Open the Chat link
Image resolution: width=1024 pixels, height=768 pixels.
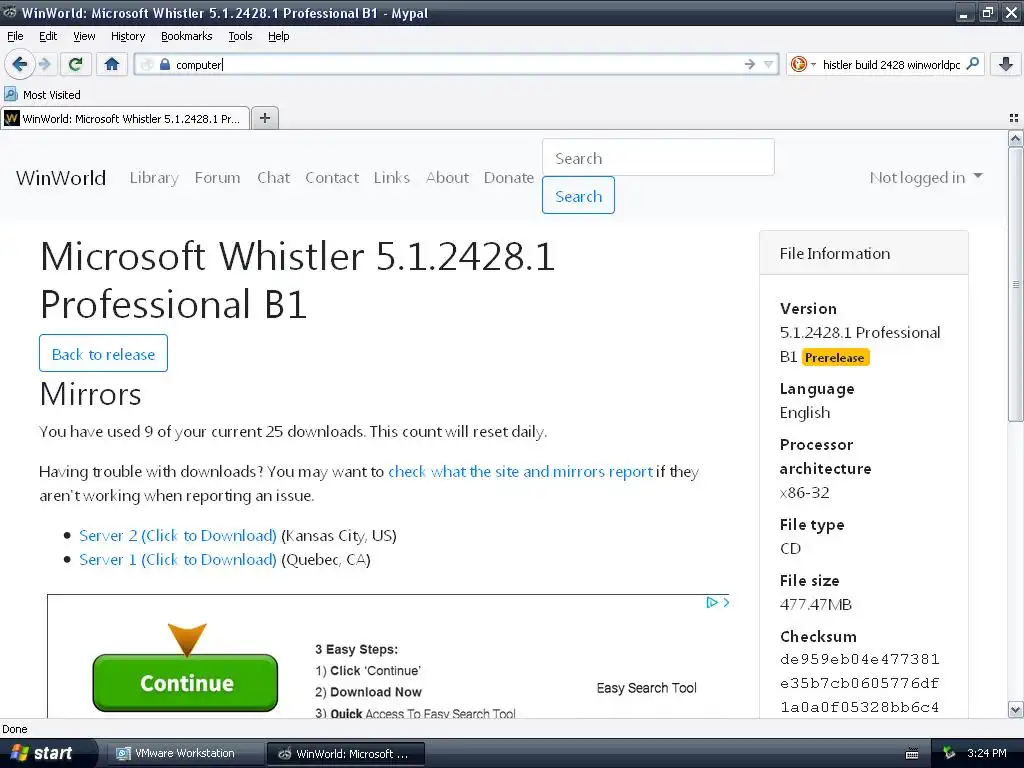tap(274, 178)
